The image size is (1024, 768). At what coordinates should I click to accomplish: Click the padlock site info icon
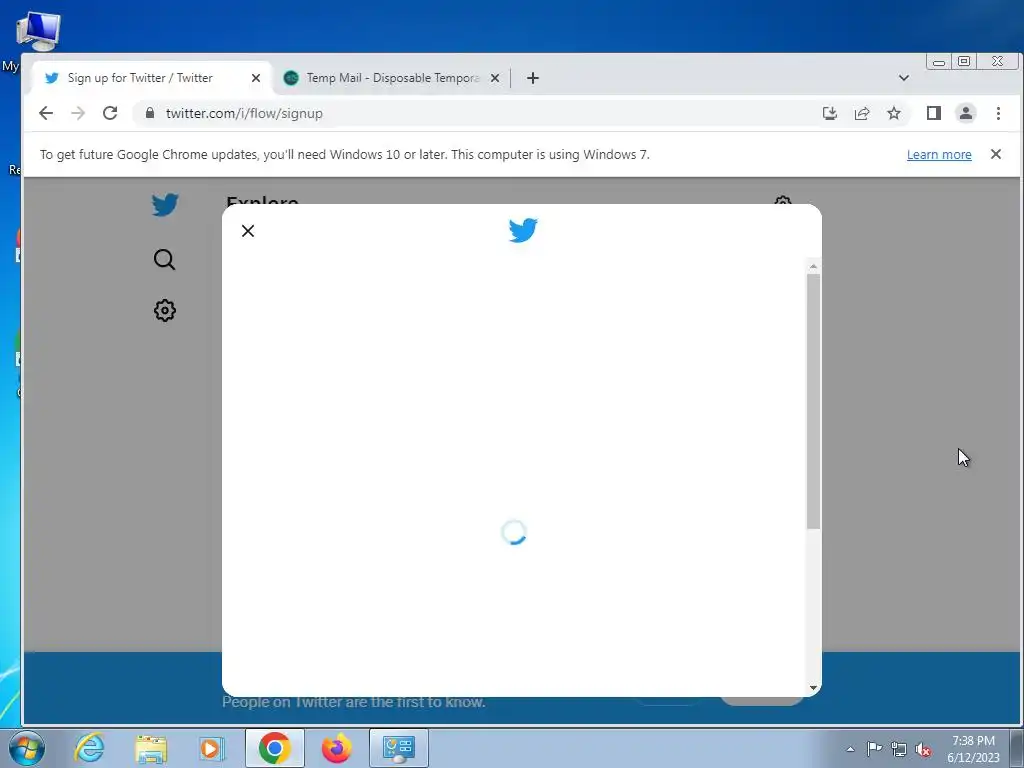click(x=150, y=113)
